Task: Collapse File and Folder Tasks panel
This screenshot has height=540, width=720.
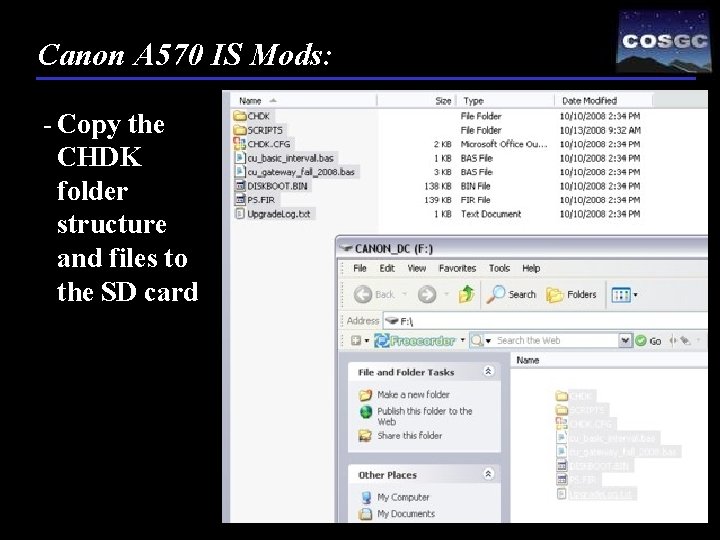Action: click(489, 371)
